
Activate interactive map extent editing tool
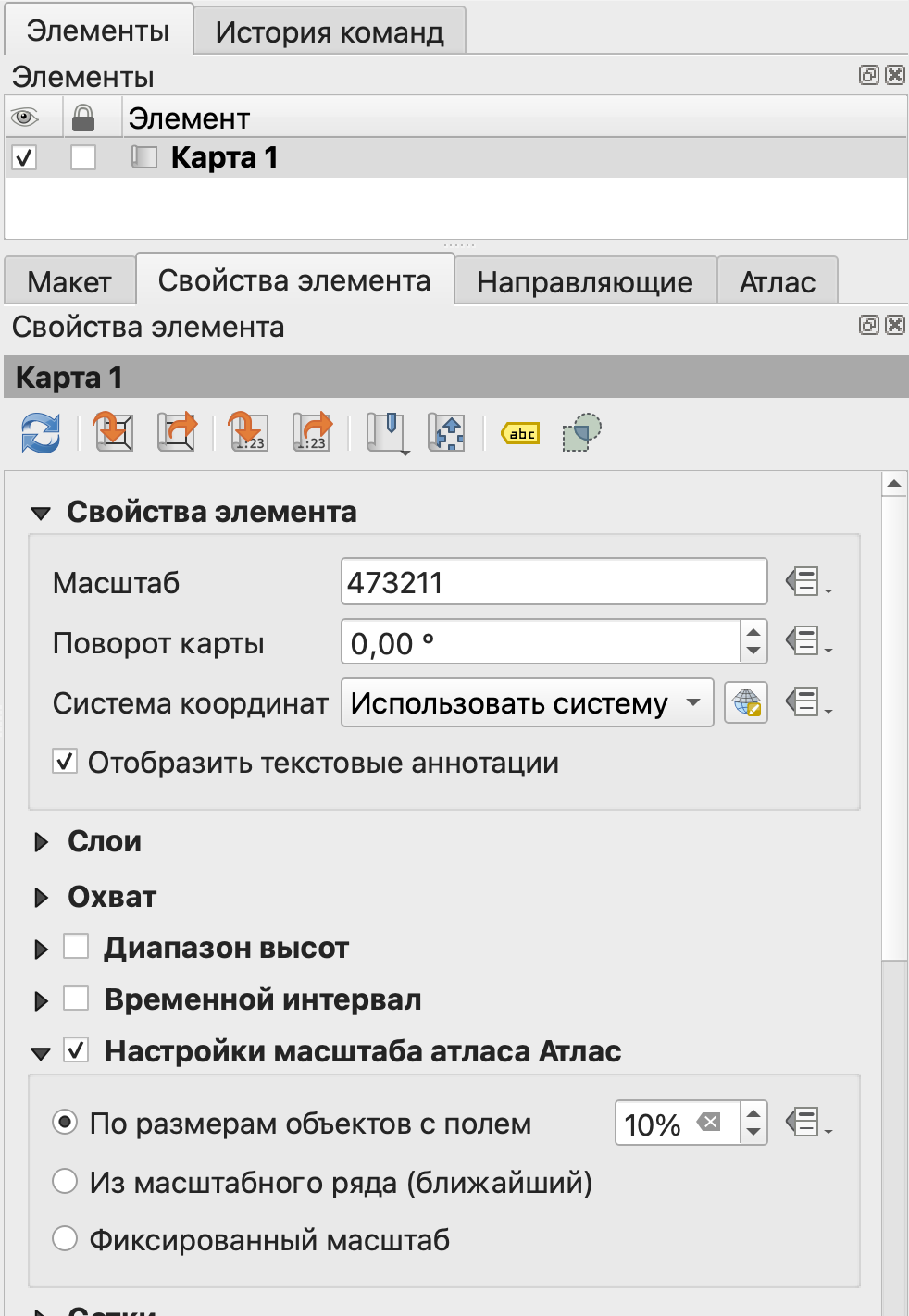tap(447, 432)
